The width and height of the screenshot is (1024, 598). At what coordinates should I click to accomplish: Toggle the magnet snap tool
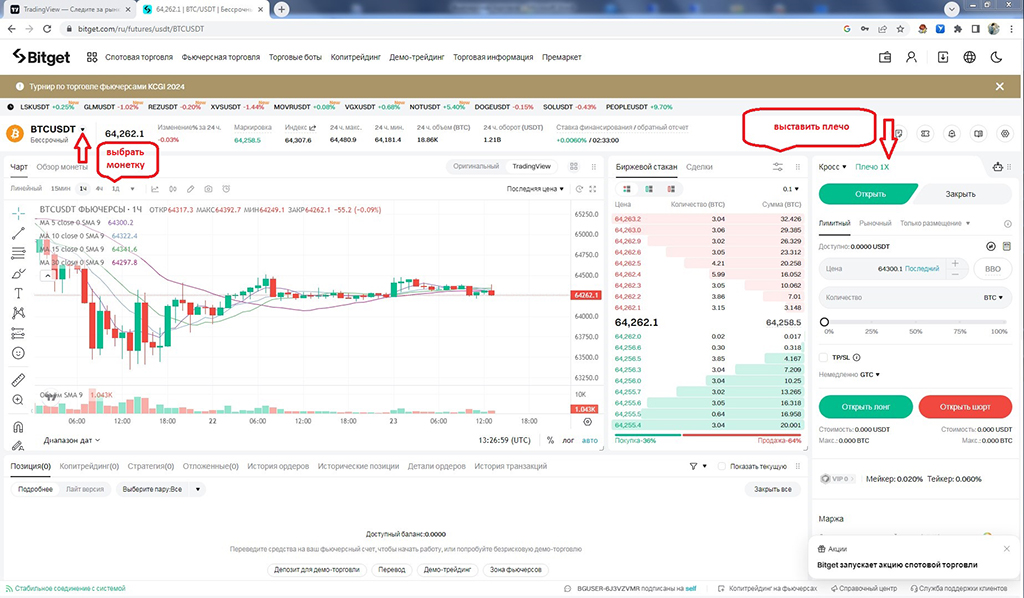click(18, 427)
